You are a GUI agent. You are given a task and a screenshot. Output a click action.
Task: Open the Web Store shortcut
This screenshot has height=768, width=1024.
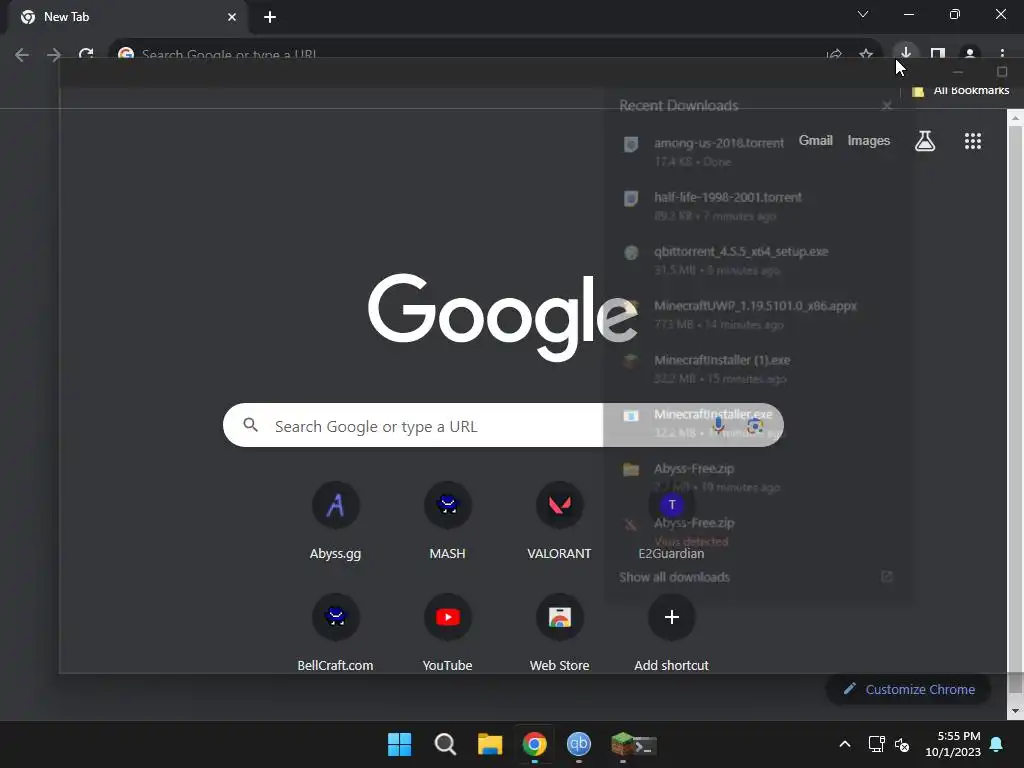tap(560, 633)
